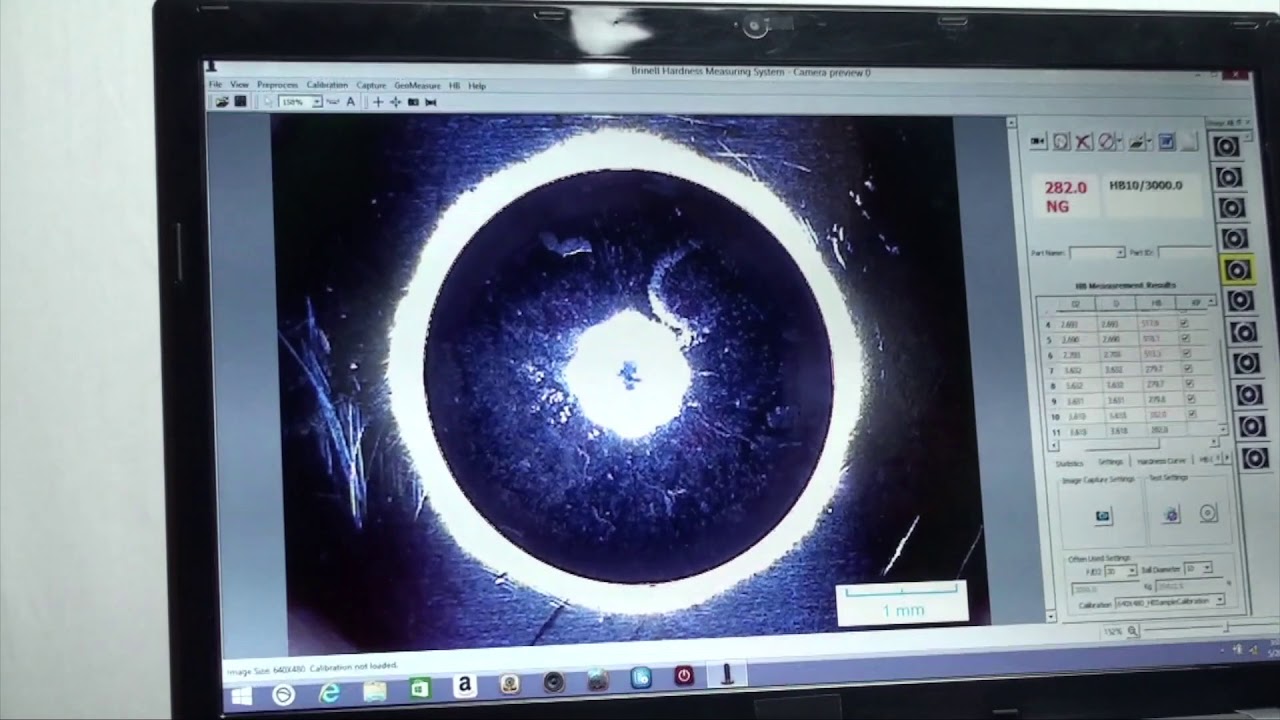1280x720 pixels.
Task: Switch to the Settings tab
Action: (x=1110, y=462)
